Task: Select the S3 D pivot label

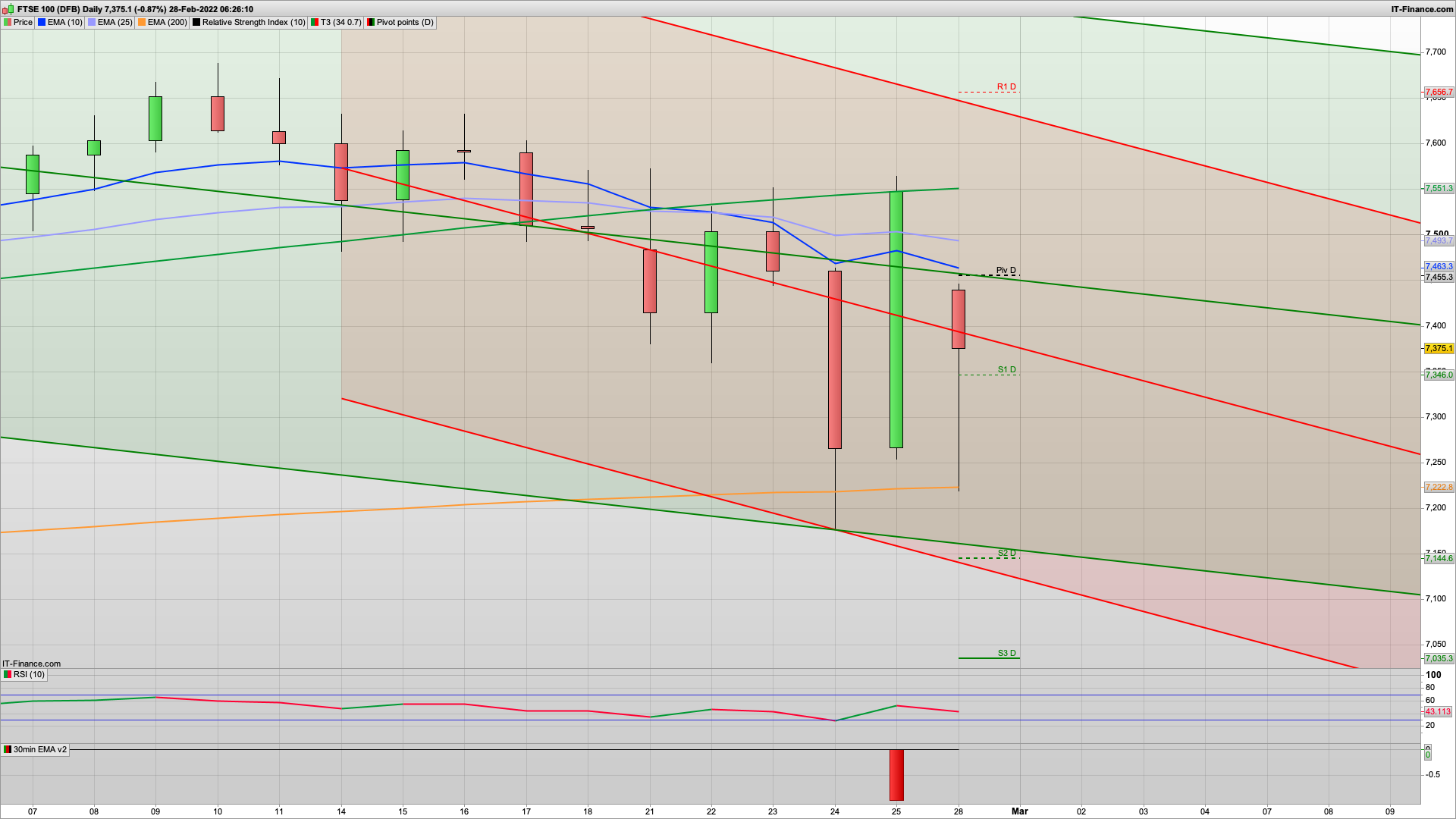Action: click(x=1006, y=653)
